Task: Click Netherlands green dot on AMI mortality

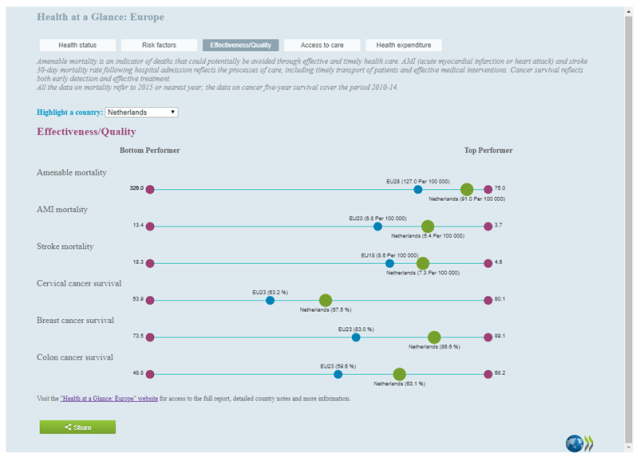Action: [x=428, y=226]
